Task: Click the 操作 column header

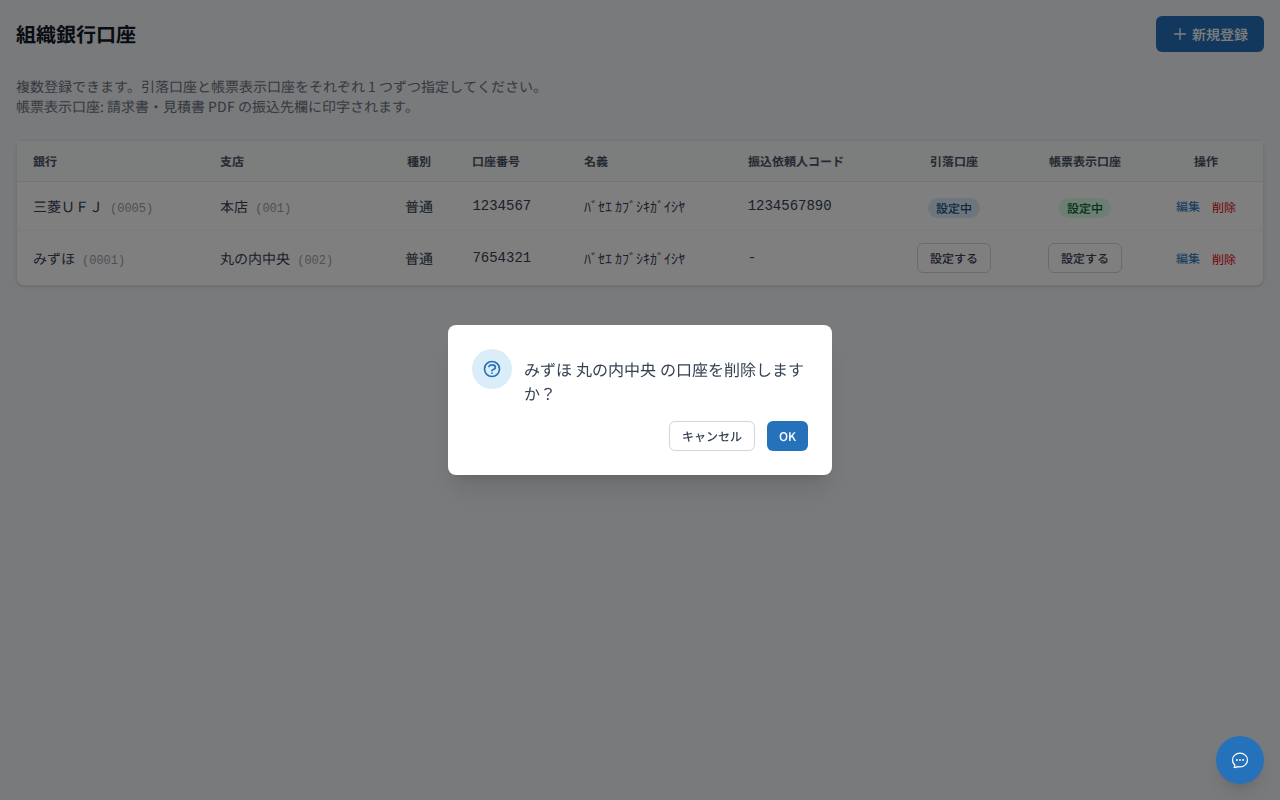Action: [1206, 161]
